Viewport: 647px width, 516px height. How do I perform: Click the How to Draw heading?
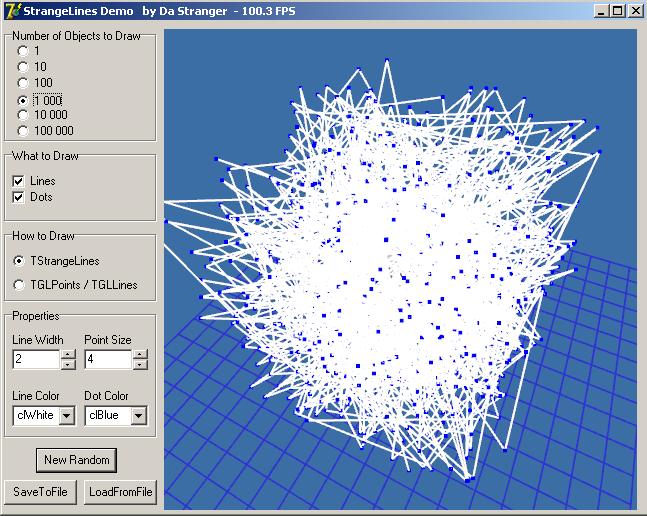click(x=43, y=236)
